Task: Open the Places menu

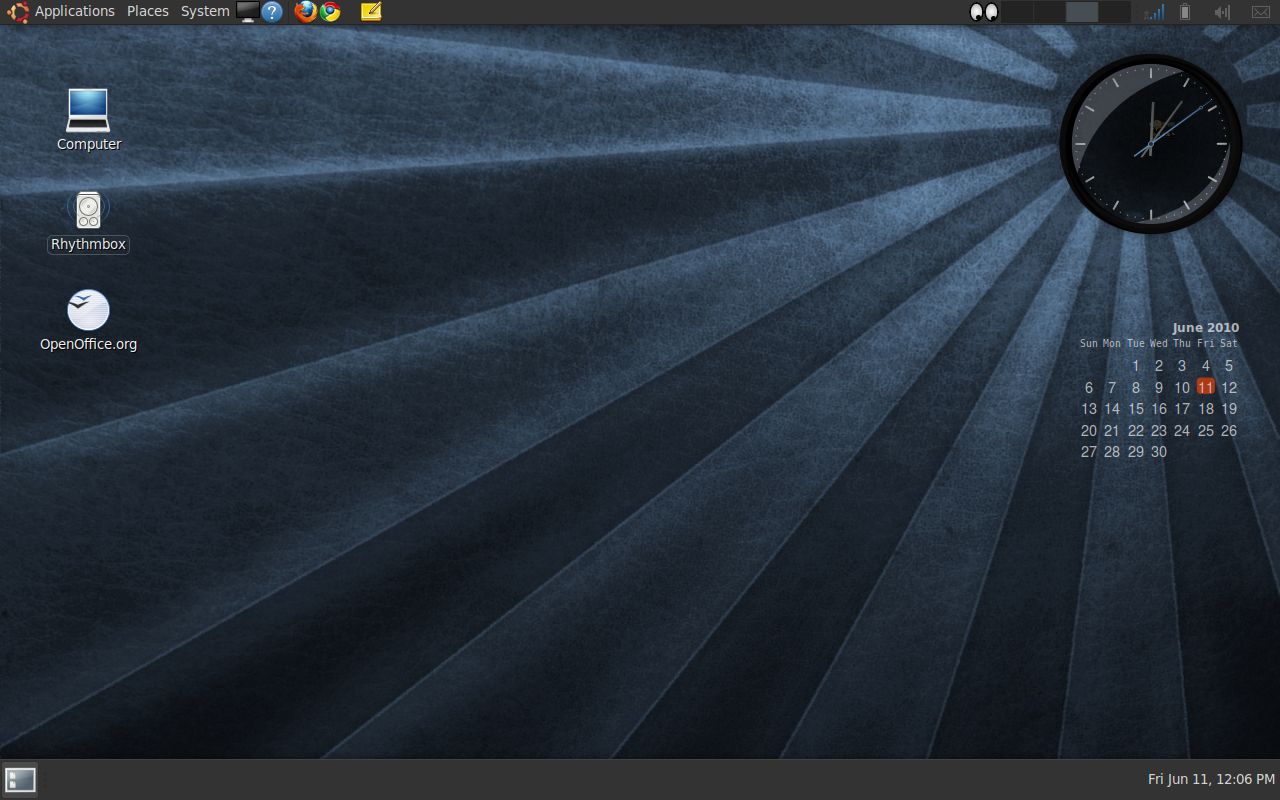Action: (148, 11)
